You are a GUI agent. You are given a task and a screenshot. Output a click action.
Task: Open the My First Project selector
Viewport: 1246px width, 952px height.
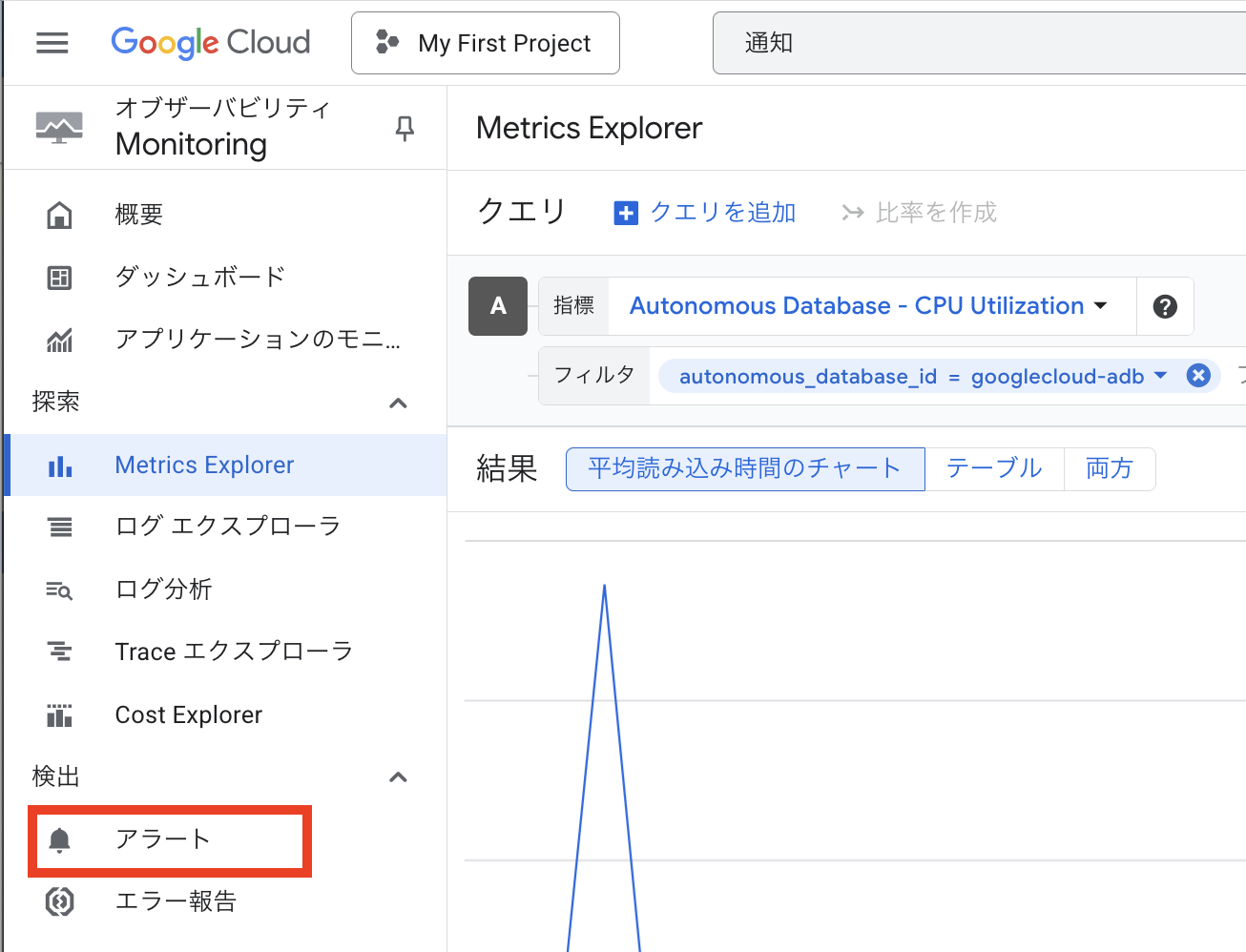pos(485,42)
